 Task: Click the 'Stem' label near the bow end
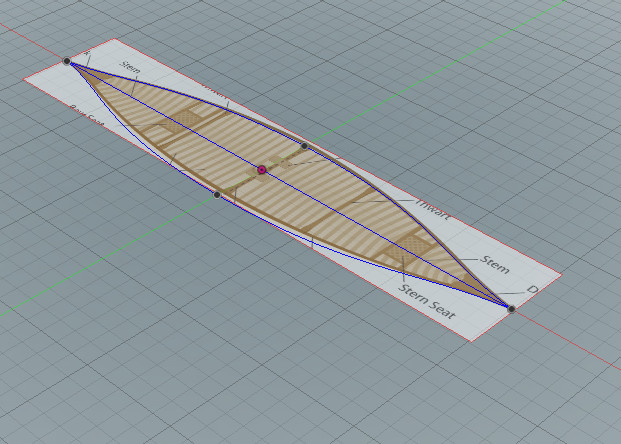130,67
